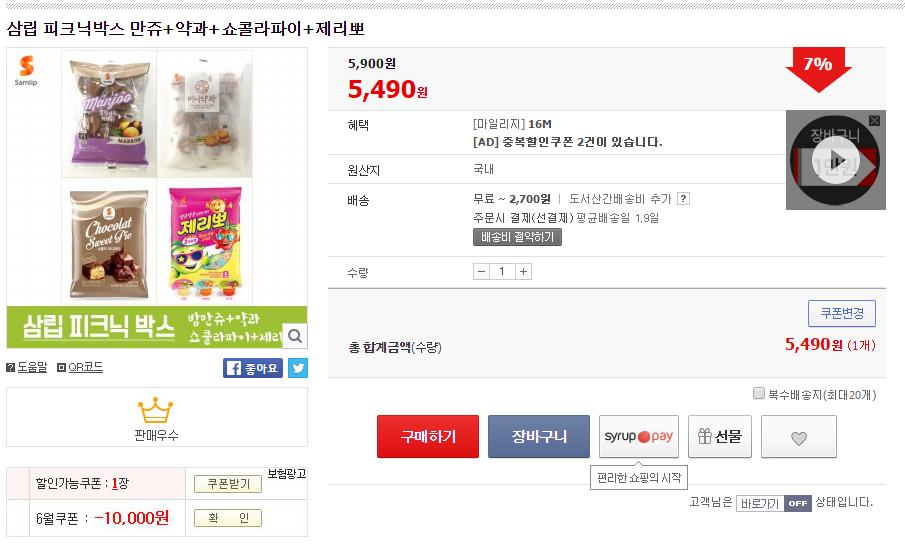The image size is (905, 544).
Task: Pay using the Syrup Pay button
Action: click(638, 436)
